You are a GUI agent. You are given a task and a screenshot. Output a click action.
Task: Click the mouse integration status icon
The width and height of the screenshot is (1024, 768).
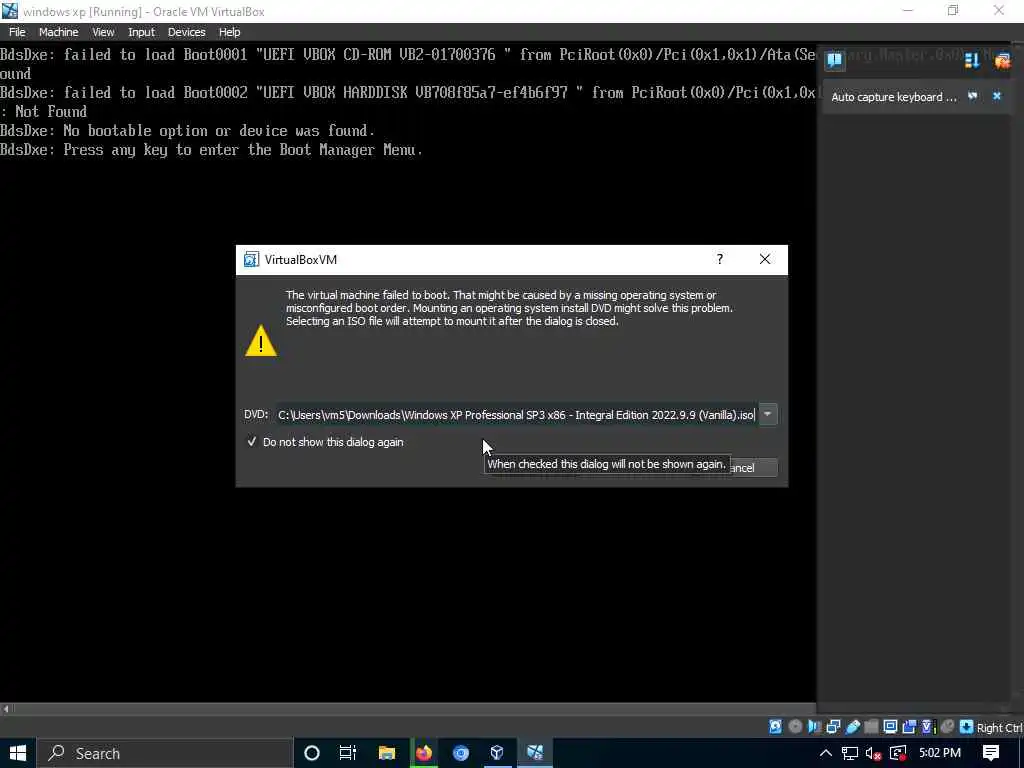point(947,726)
